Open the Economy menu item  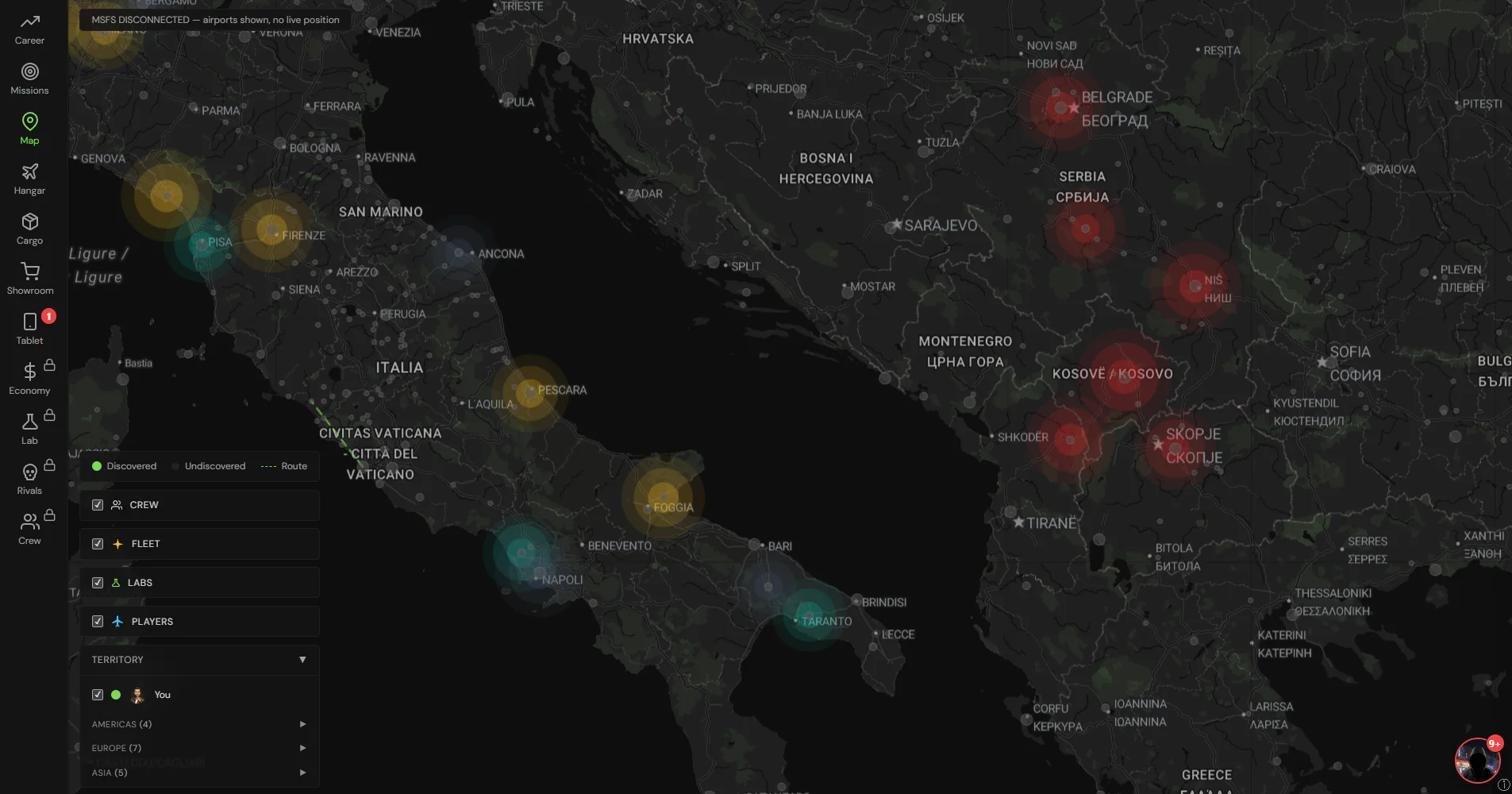point(29,379)
